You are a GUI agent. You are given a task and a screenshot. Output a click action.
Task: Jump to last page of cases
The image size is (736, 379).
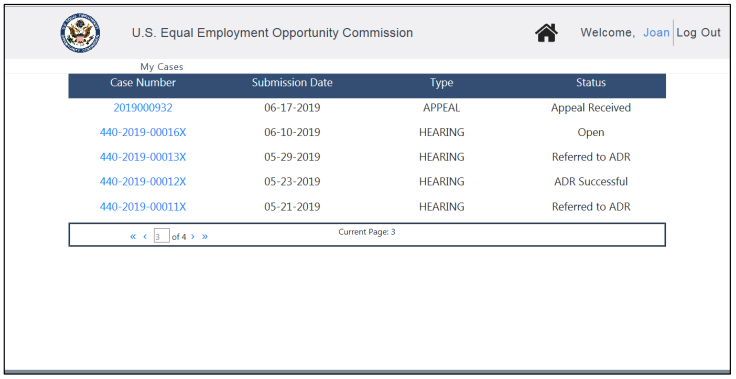coord(205,236)
